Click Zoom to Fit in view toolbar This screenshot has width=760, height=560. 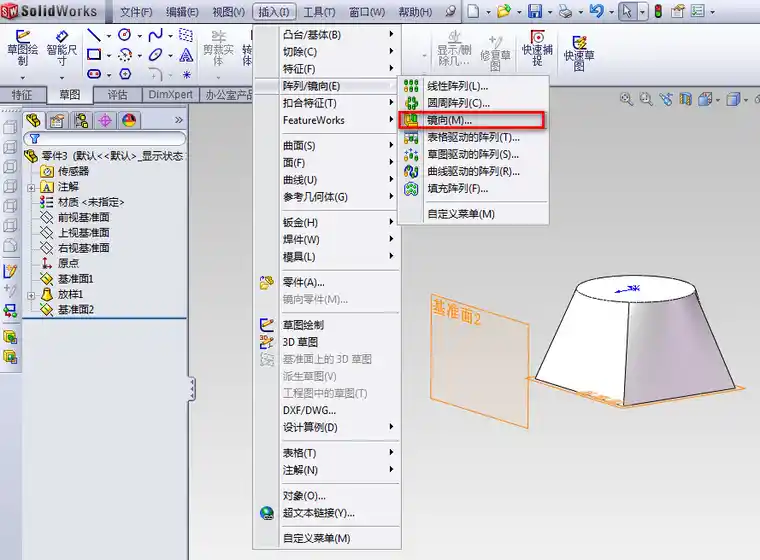(626, 99)
